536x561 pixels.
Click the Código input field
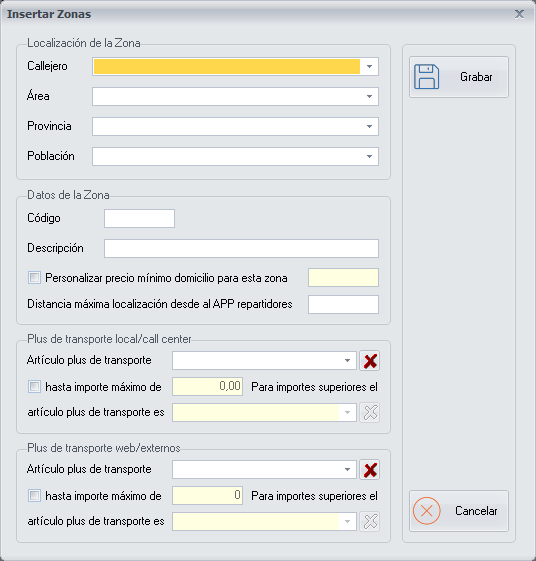coord(140,219)
